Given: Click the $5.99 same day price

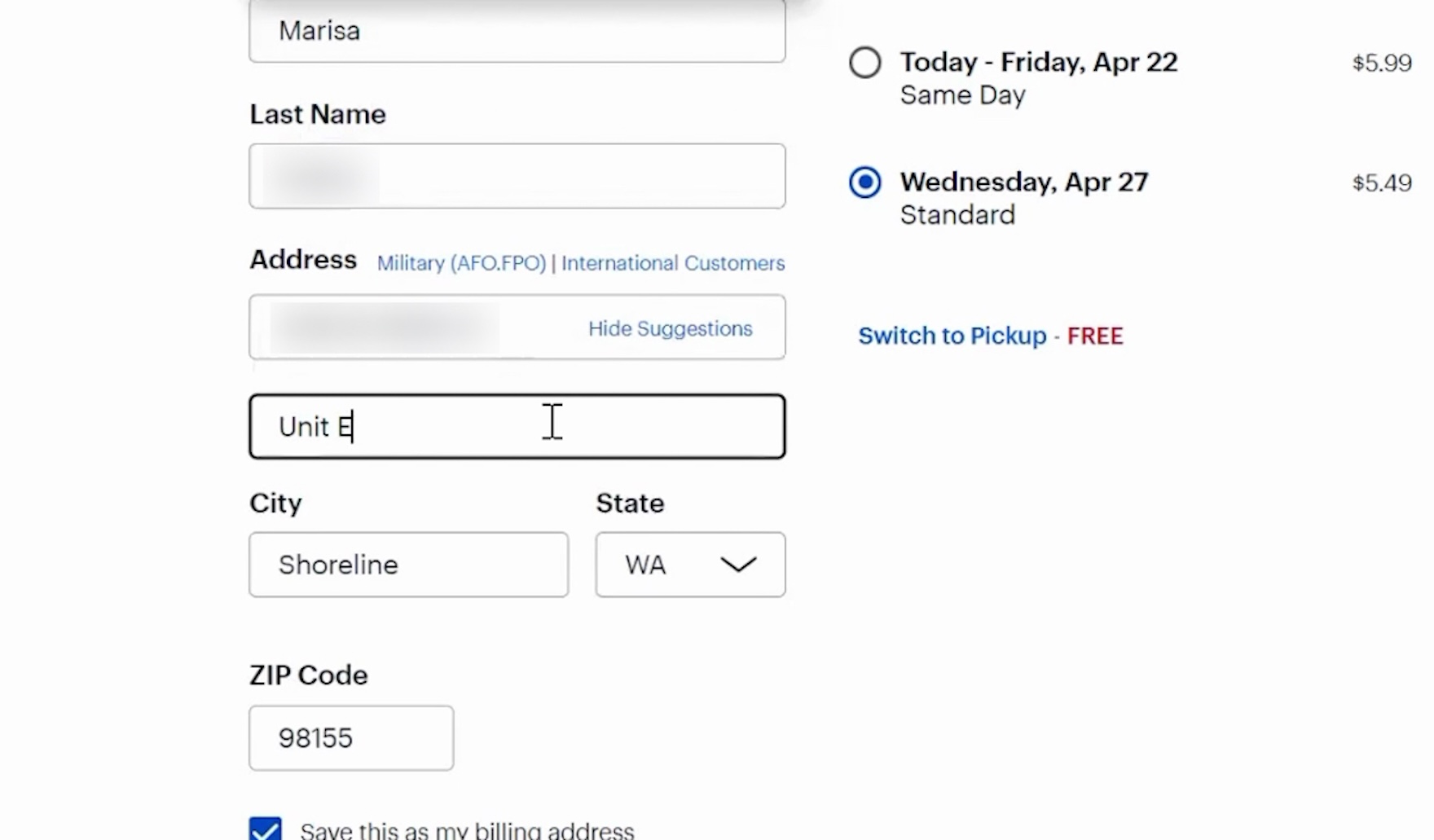Looking at the screenshot, I should tap(1381, 63).
